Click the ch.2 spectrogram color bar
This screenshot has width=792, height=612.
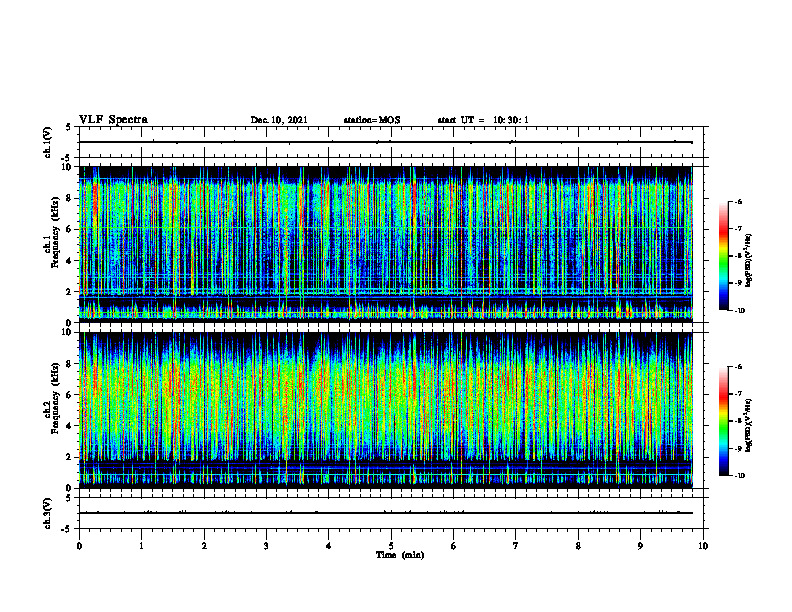point(723,421)
